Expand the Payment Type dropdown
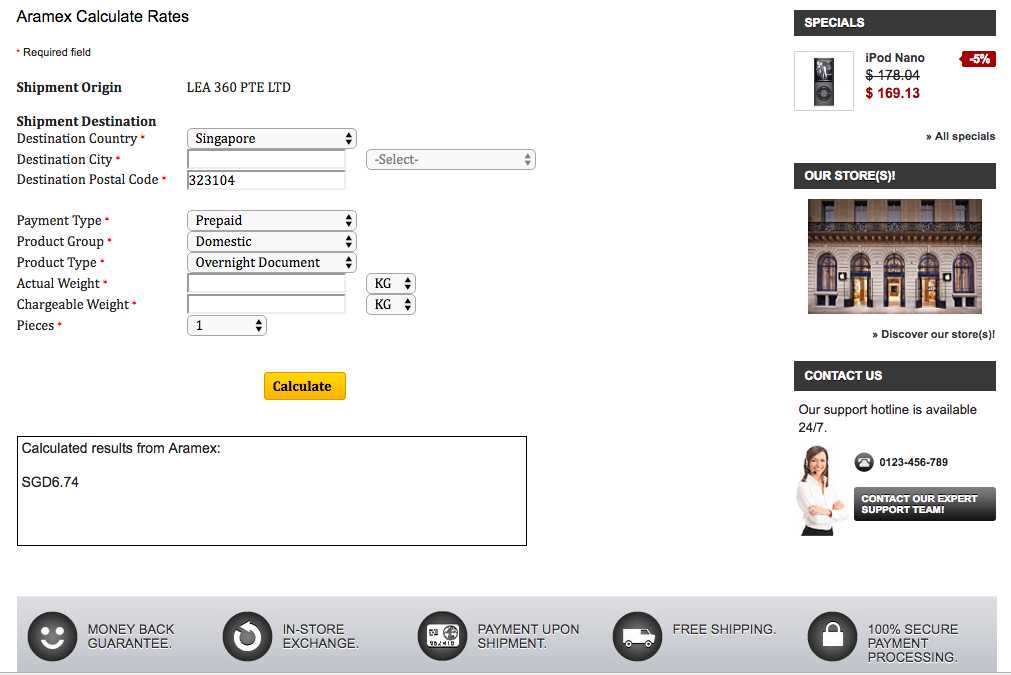Viewport: 1011px width, 675px height. [271, 221]
